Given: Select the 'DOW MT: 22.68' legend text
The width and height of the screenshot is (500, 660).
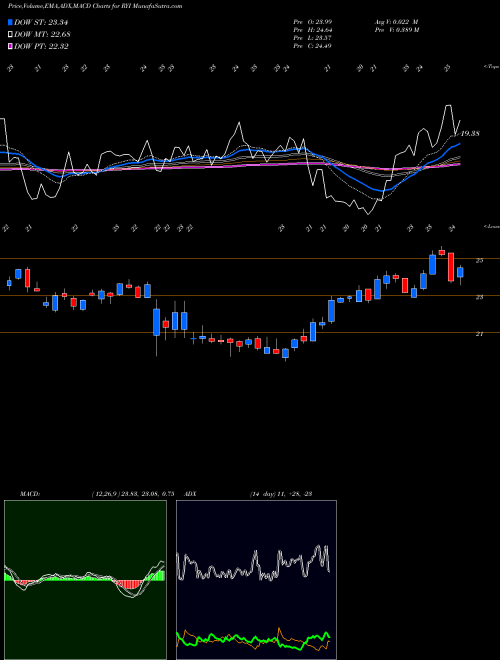Looking at the screenshot, I should click(x=42, y=35).
